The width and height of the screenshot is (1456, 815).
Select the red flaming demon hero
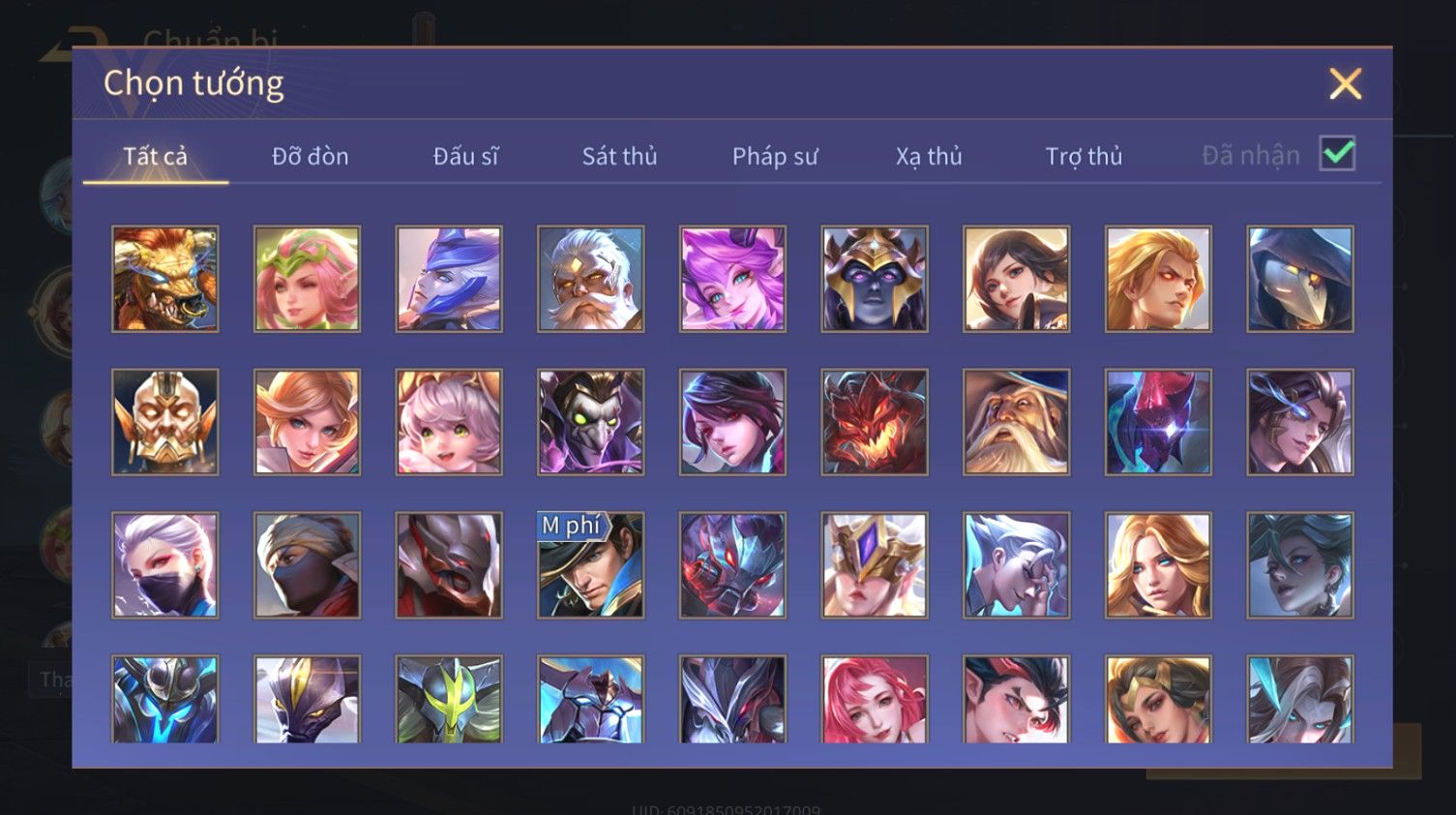pos(875,422)
